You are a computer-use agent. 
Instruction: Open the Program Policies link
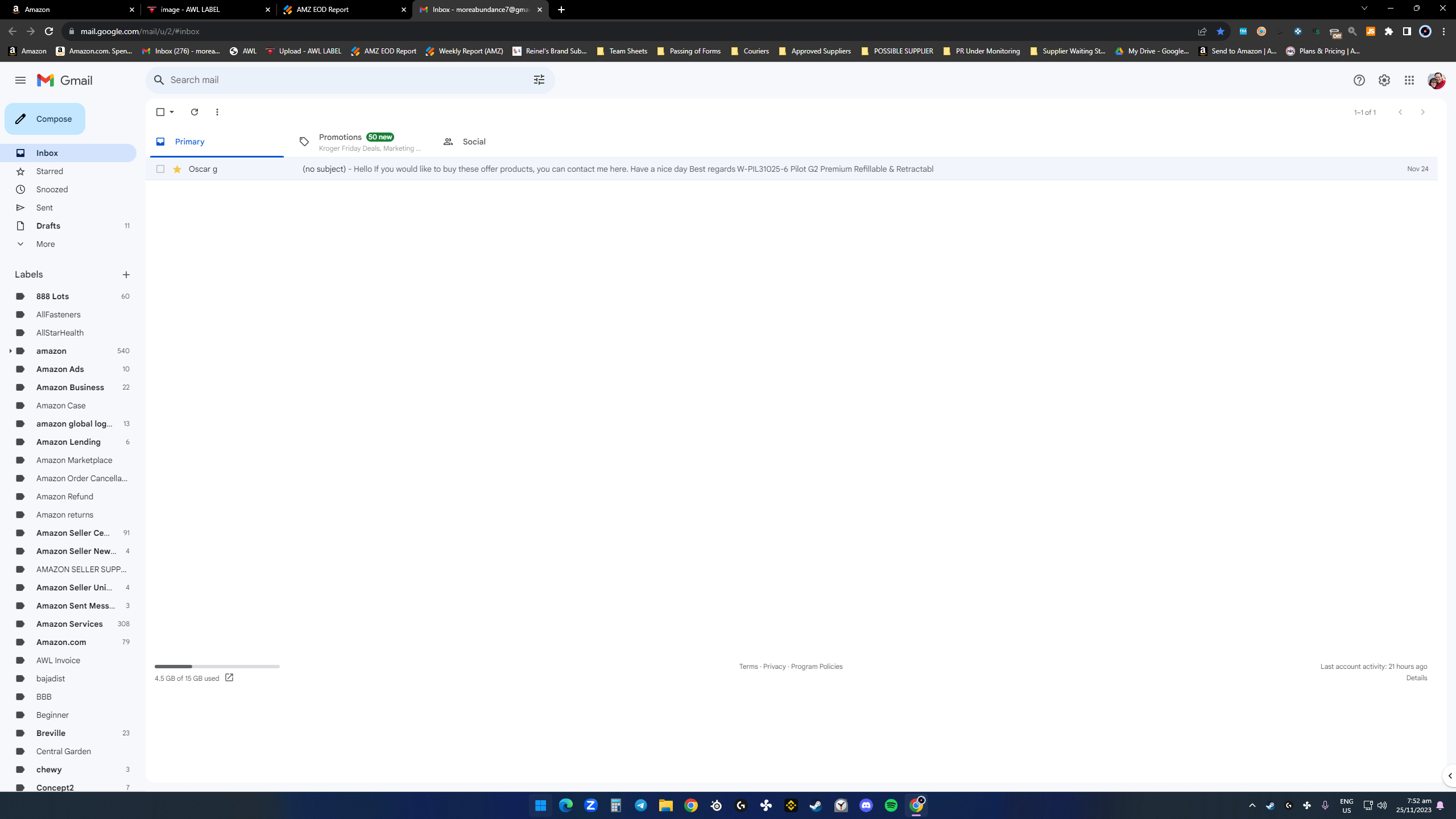(817, 667)
